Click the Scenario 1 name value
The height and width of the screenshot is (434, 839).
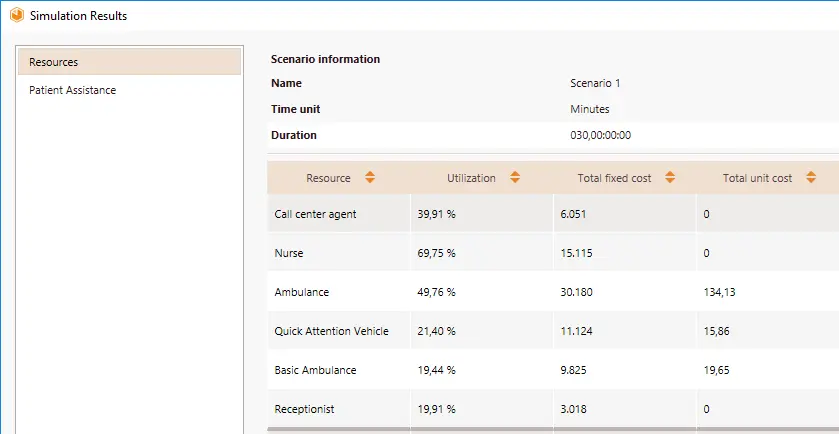tap(595, 83)
